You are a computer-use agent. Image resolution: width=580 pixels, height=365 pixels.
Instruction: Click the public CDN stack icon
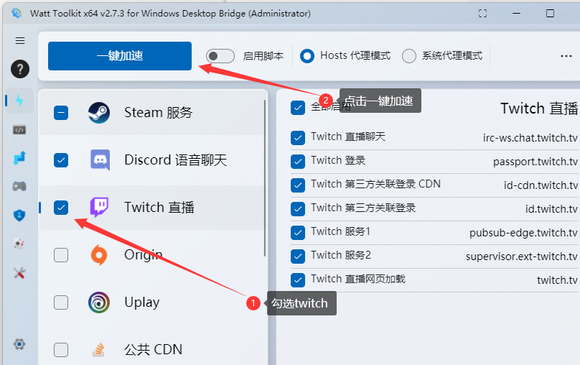pos(98,349)
